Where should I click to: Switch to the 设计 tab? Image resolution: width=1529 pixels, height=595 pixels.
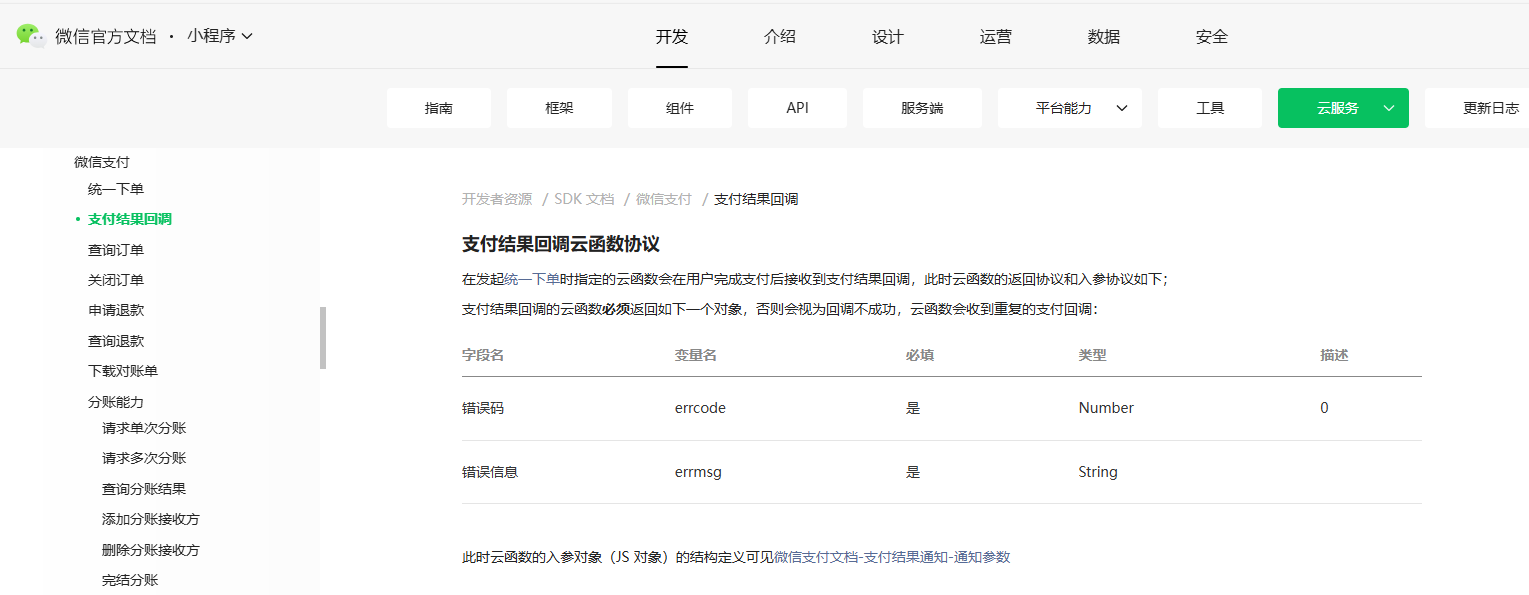888,37
